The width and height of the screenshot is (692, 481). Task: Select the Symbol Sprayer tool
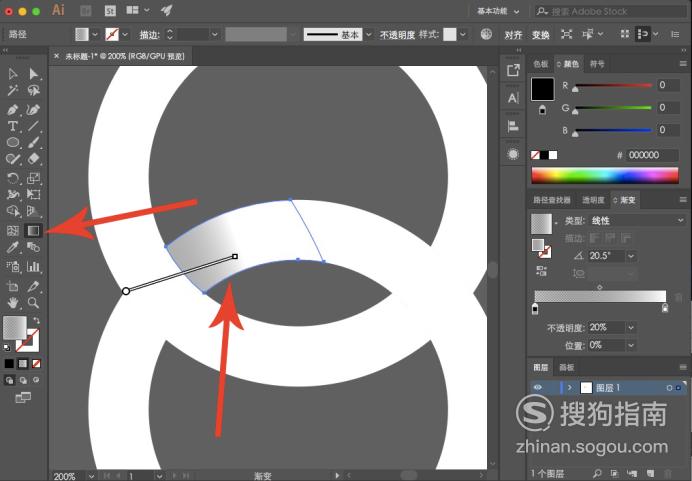(13, 267)
